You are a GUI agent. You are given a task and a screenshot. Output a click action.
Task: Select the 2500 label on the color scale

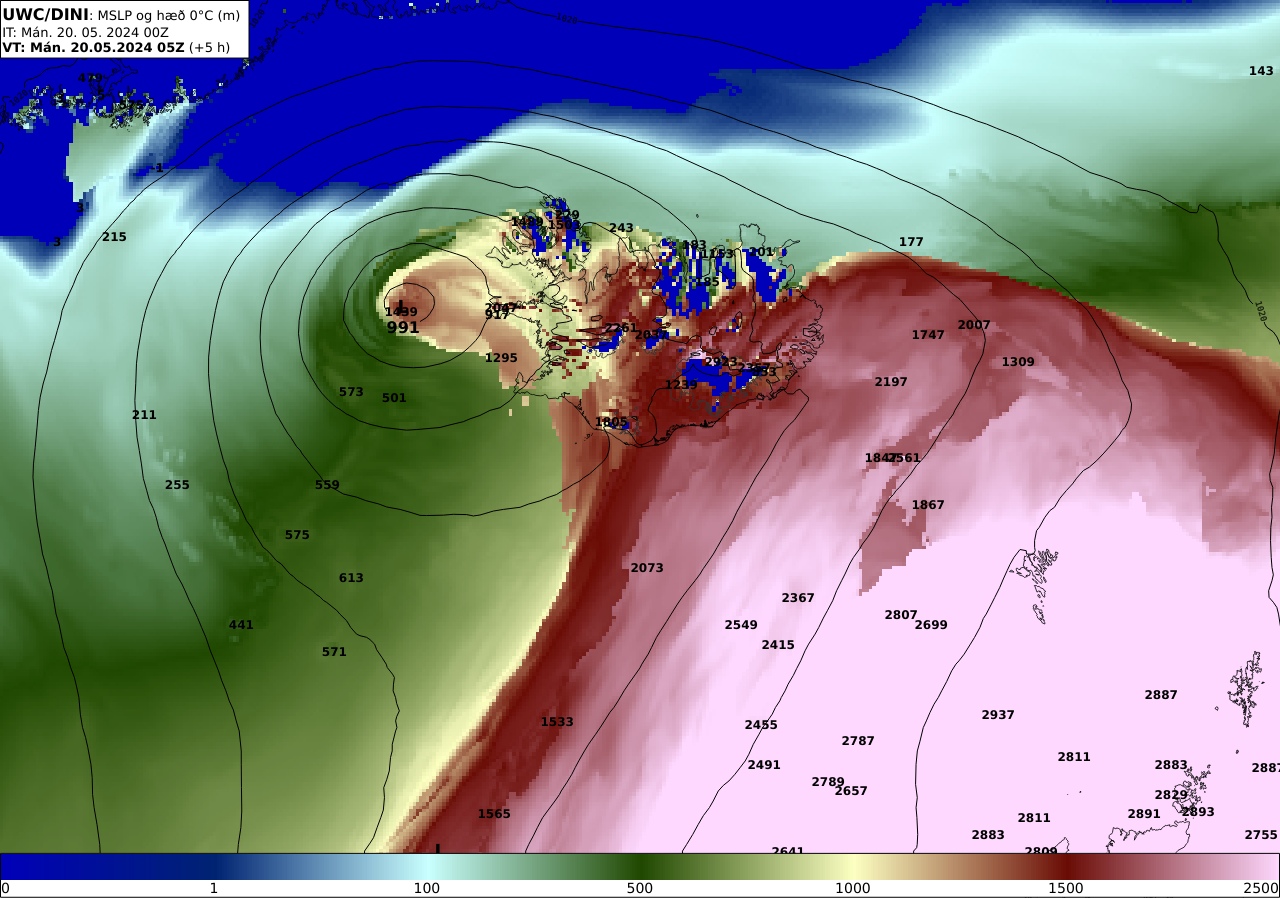(1261, 888)
